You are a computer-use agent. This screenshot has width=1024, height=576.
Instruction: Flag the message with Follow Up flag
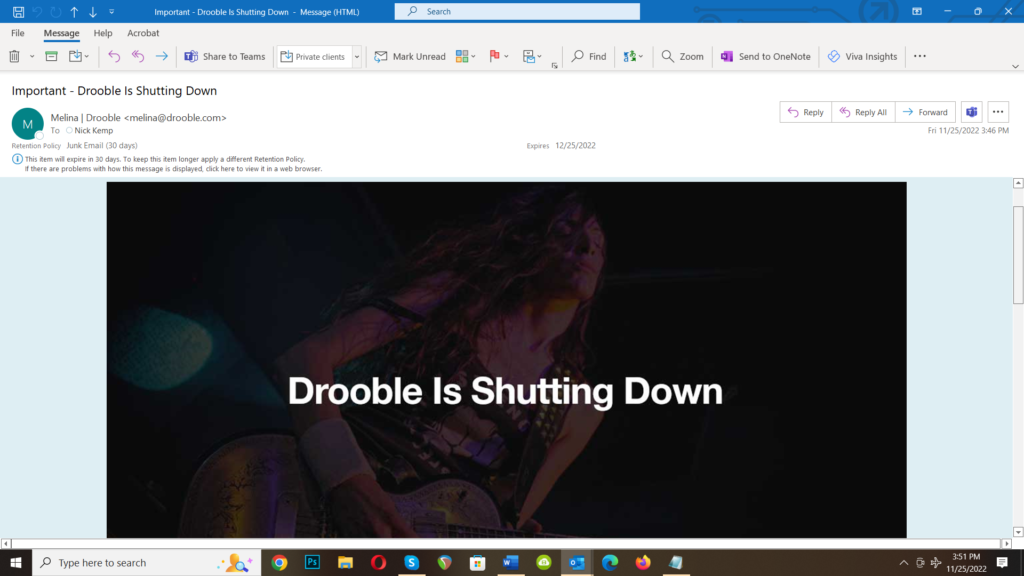[494, 56]
